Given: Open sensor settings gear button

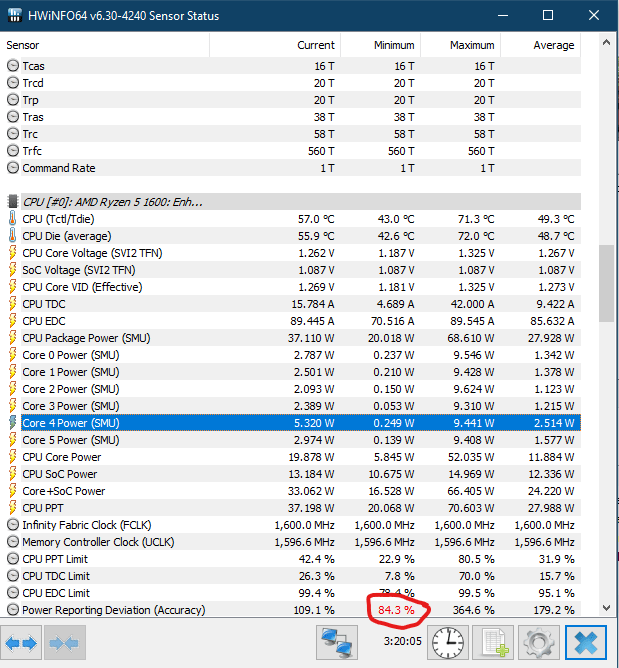Looking at the screenshot, I should [539, 642].
